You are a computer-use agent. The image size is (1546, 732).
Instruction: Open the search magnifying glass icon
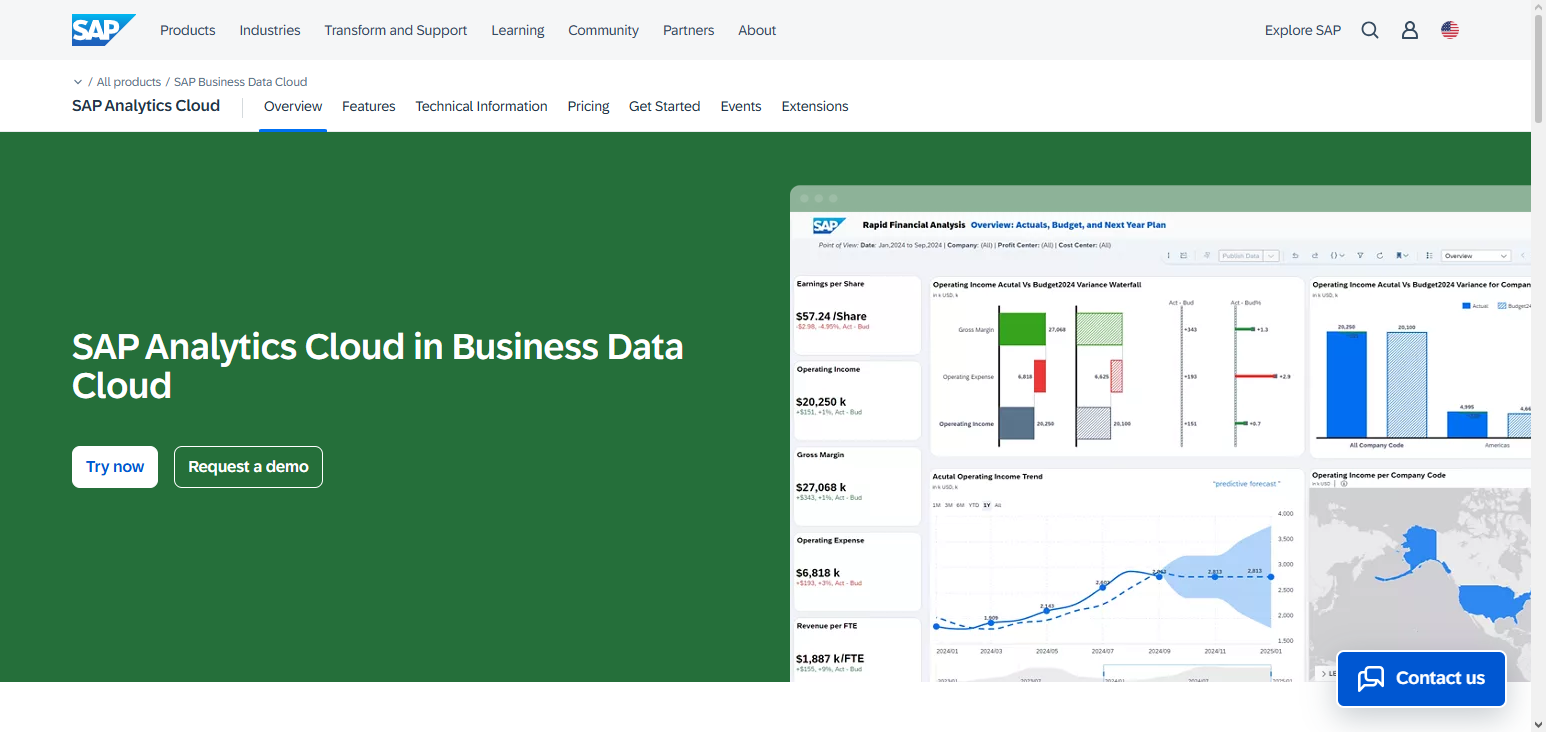pyautogui.click(x=1369, y=30)
